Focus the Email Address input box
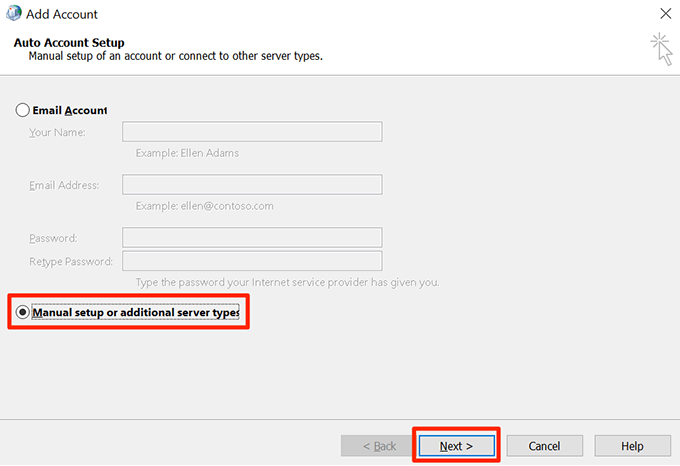This screenshot has width=680, height=466. pos(252,185)
